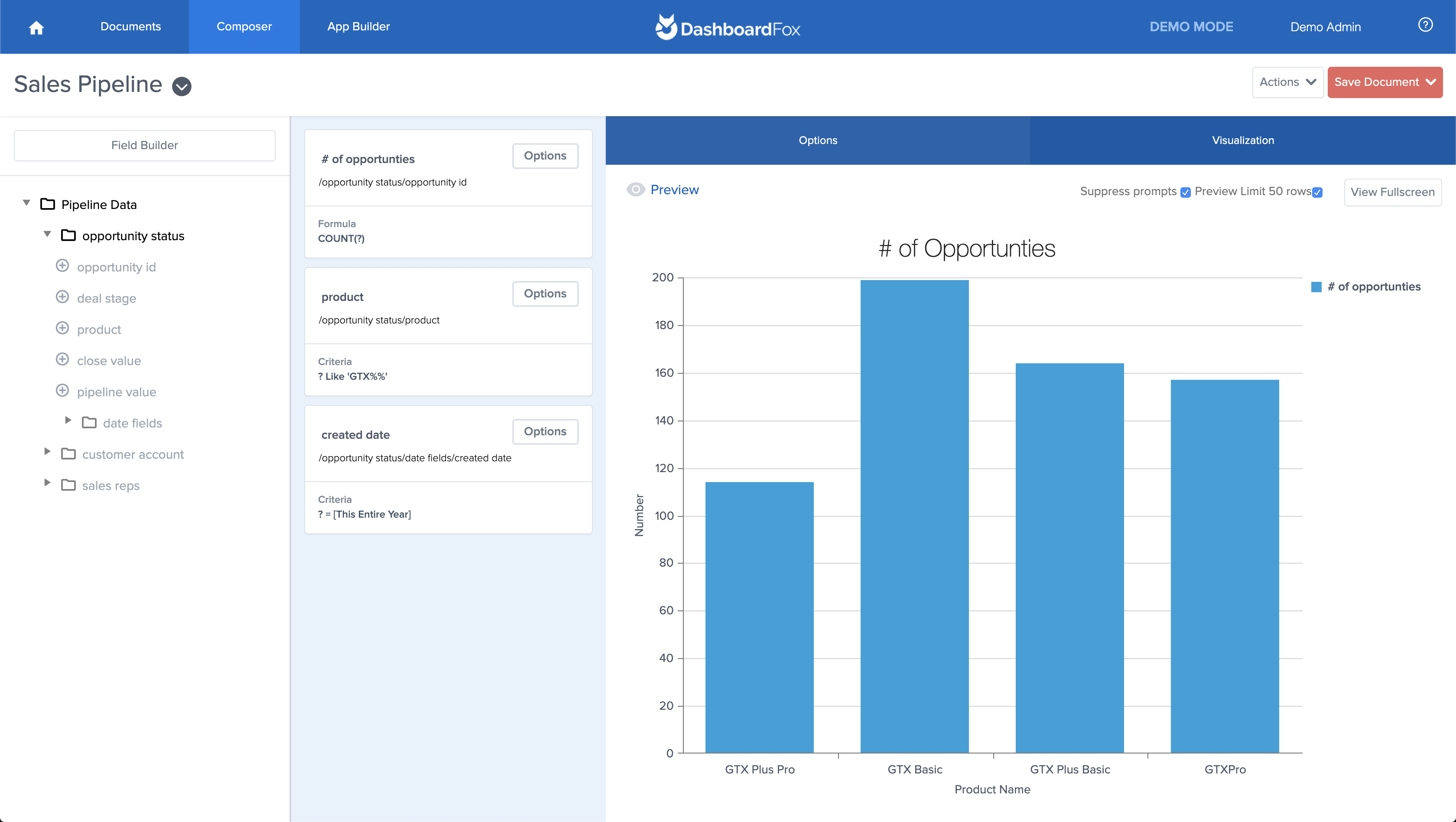The width and height of the screenshot is (1456, 822).
Task: Click the DashboardFox logo
Action: point(728,27)
